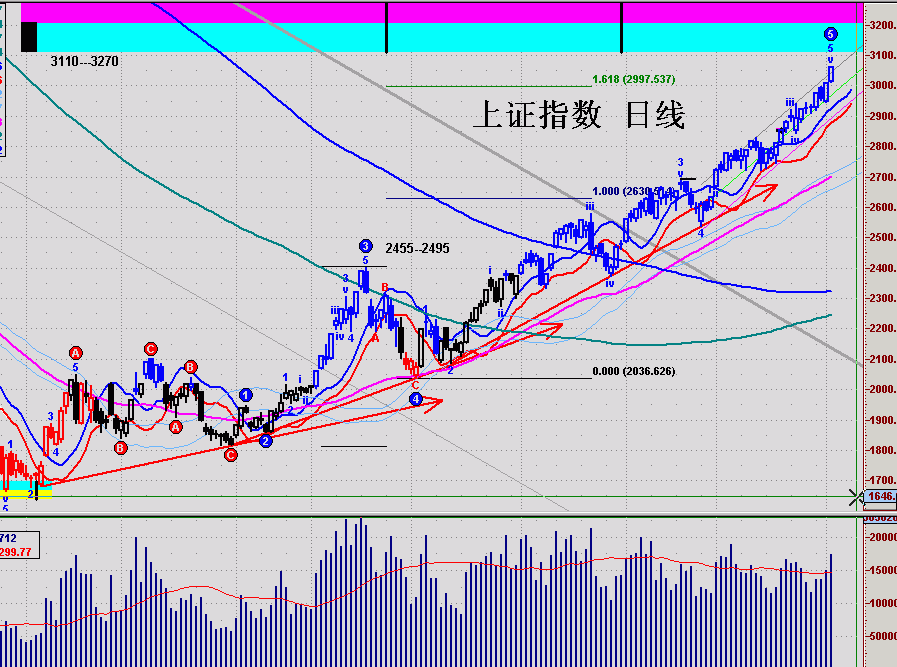Click the red circled A above the blue 5 label
The width and height of the screenshot is (897, 667).
76,353
